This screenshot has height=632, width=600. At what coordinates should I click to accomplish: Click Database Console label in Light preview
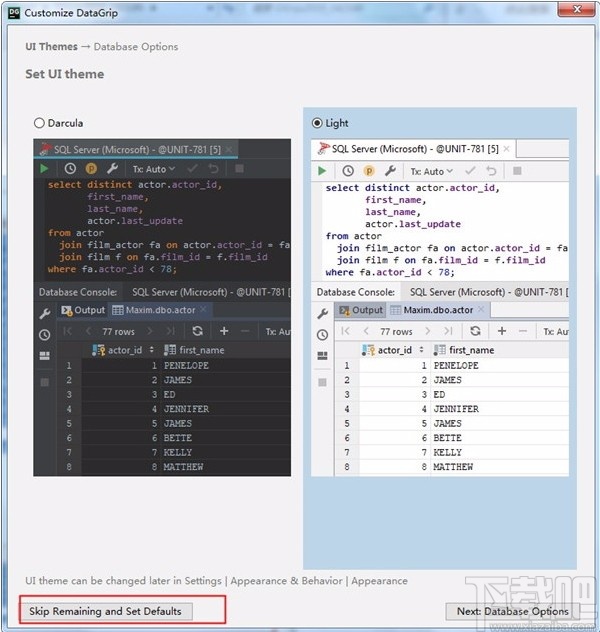tap(355, 292)
